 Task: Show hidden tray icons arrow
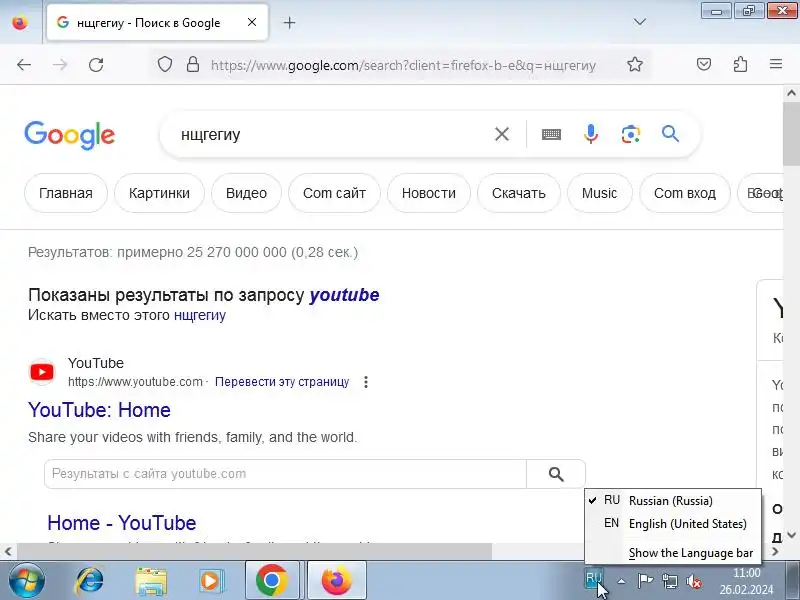tap(621, 581)
